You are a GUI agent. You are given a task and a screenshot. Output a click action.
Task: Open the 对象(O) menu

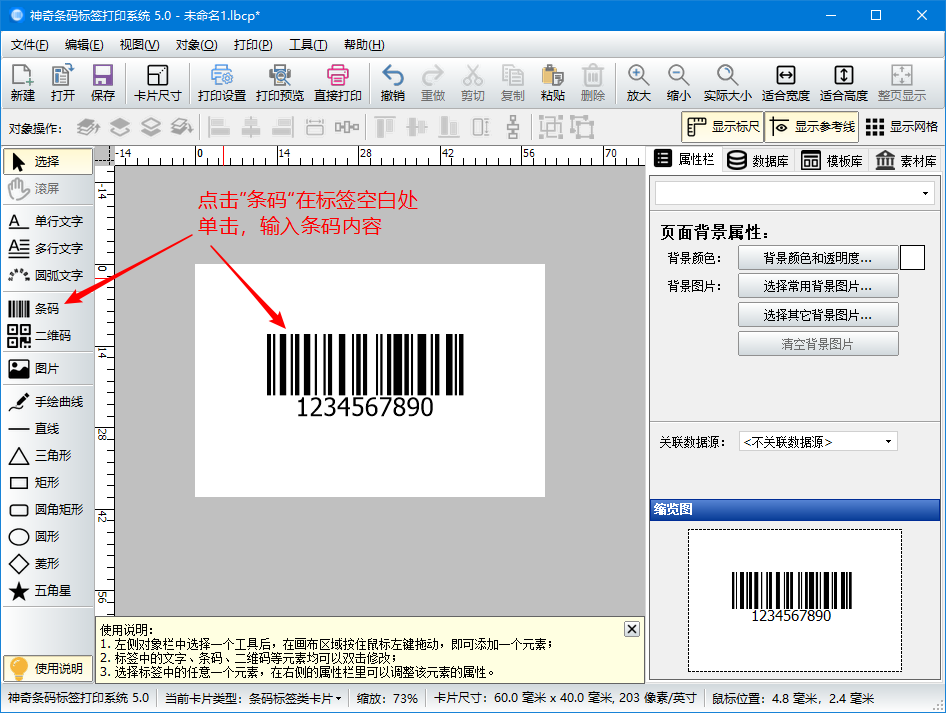coord(196,45)
